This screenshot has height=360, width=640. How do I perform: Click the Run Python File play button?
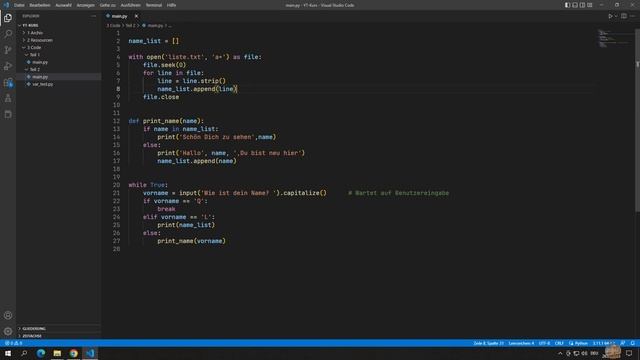[610, 16]
